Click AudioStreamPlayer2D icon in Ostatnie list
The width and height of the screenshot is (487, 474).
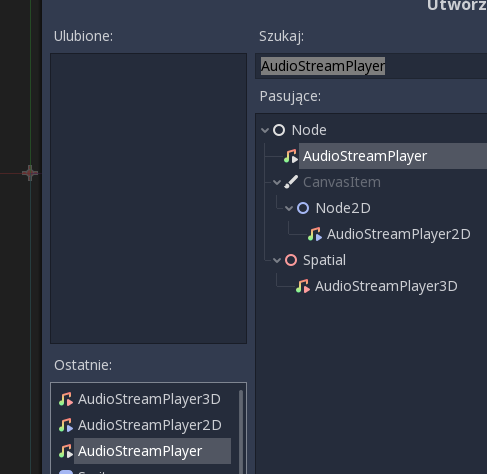point(66,425)
